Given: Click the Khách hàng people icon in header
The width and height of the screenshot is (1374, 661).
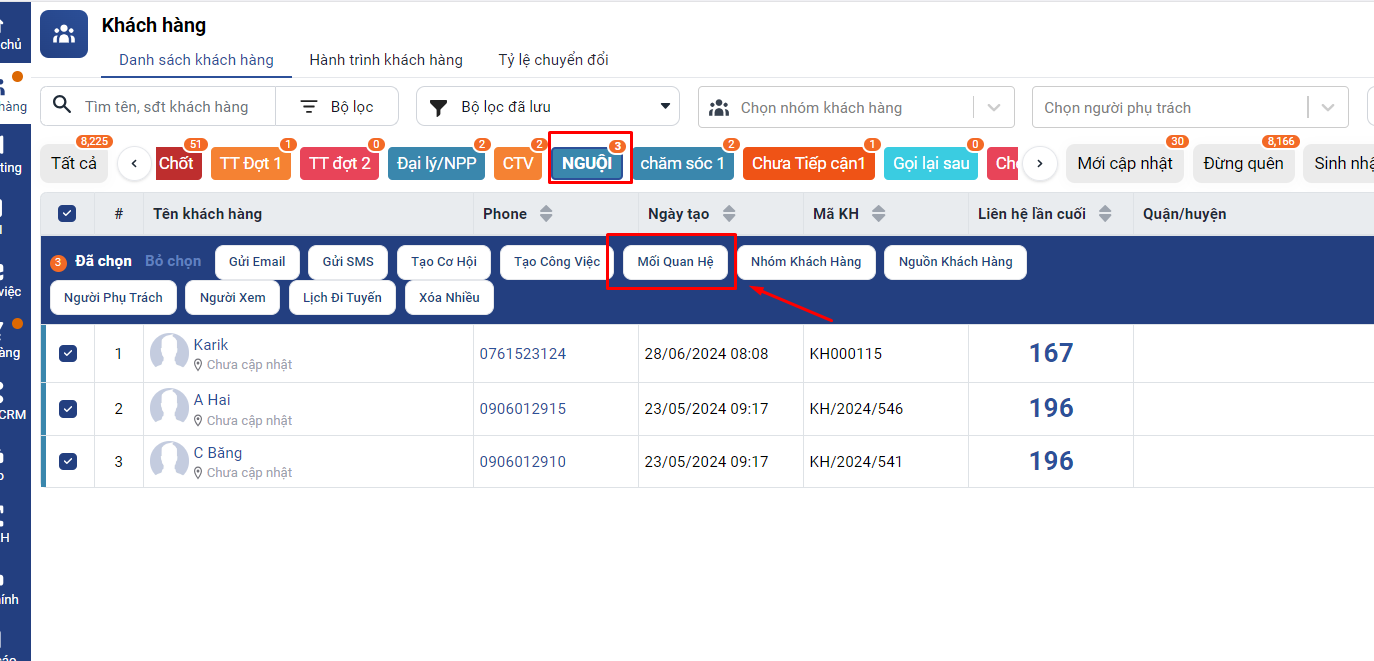Looking at the screenshot, I should (x=64, y=35).
